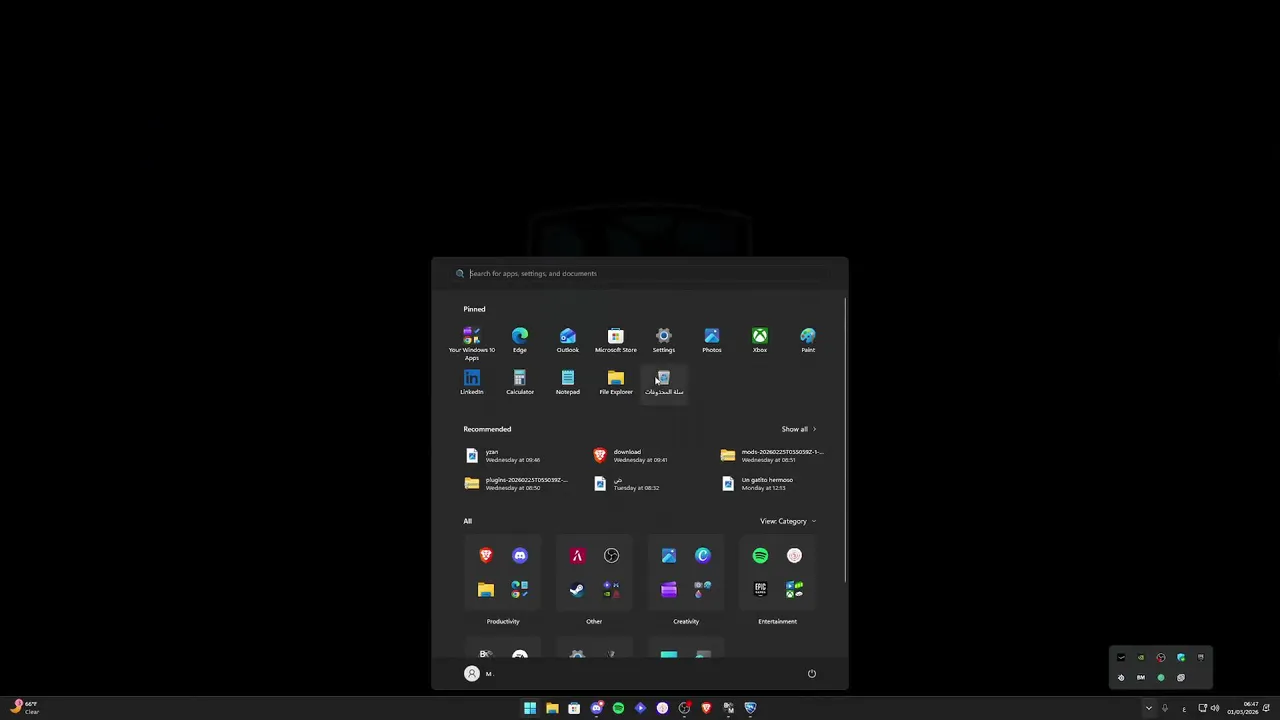Image resolution: width=1280 pixels, height=720 pixels.
Task: Open Brave browser on the taskbar
Action: click(706, 708)
